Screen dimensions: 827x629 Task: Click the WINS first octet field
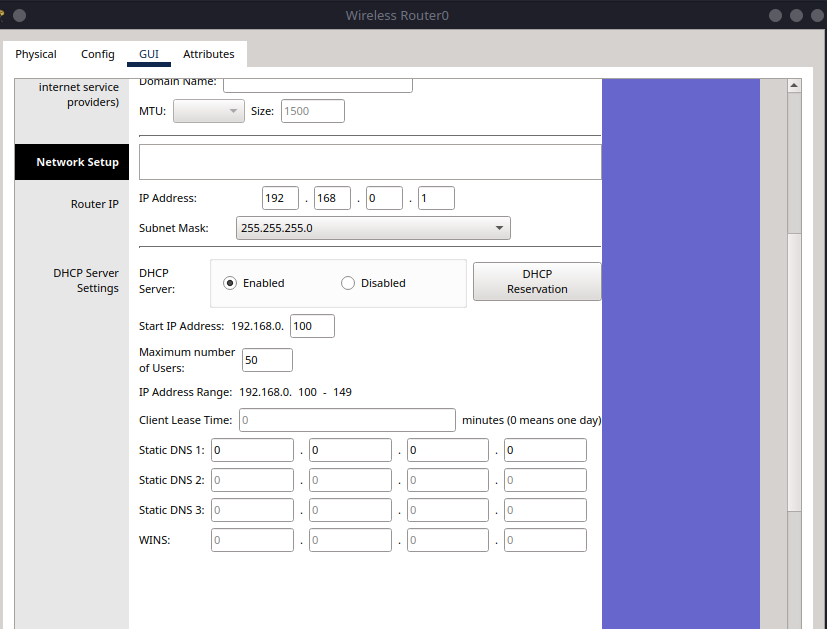[252, 540]
